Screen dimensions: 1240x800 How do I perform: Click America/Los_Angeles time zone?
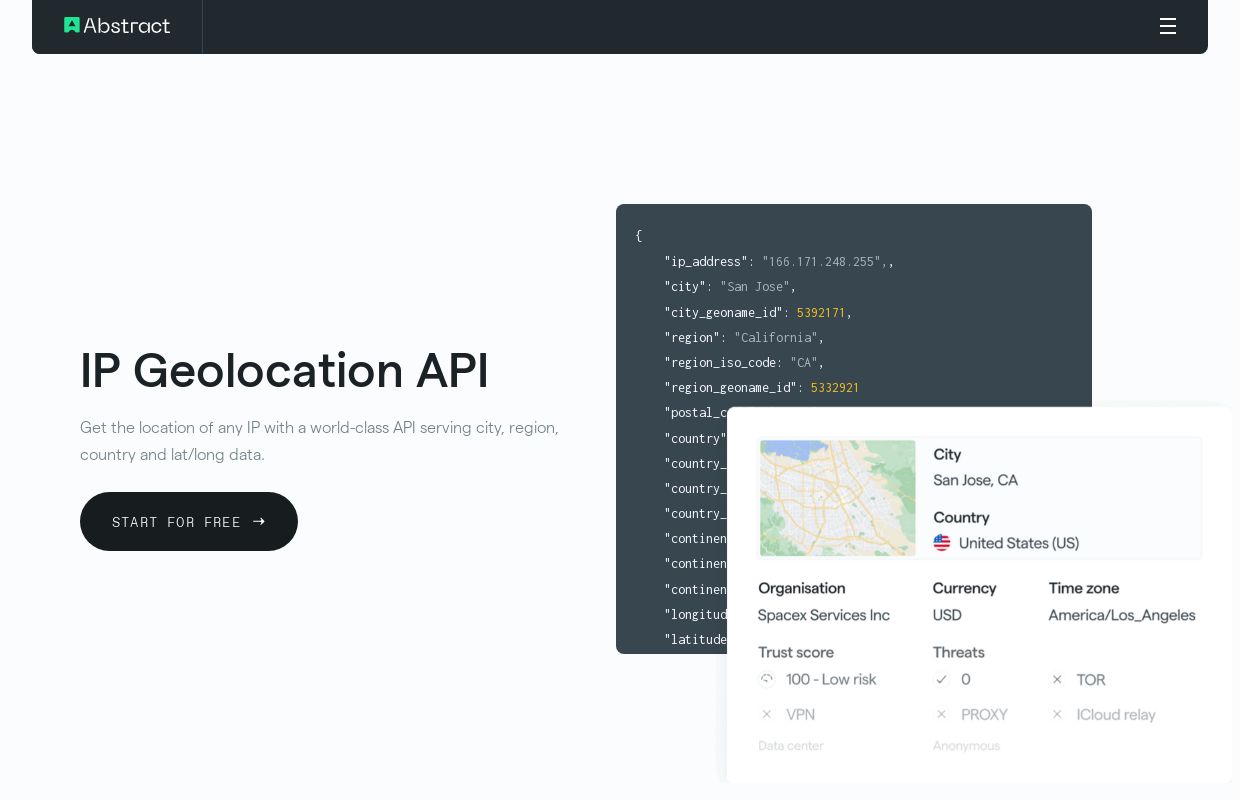(x=1122, y=615)
